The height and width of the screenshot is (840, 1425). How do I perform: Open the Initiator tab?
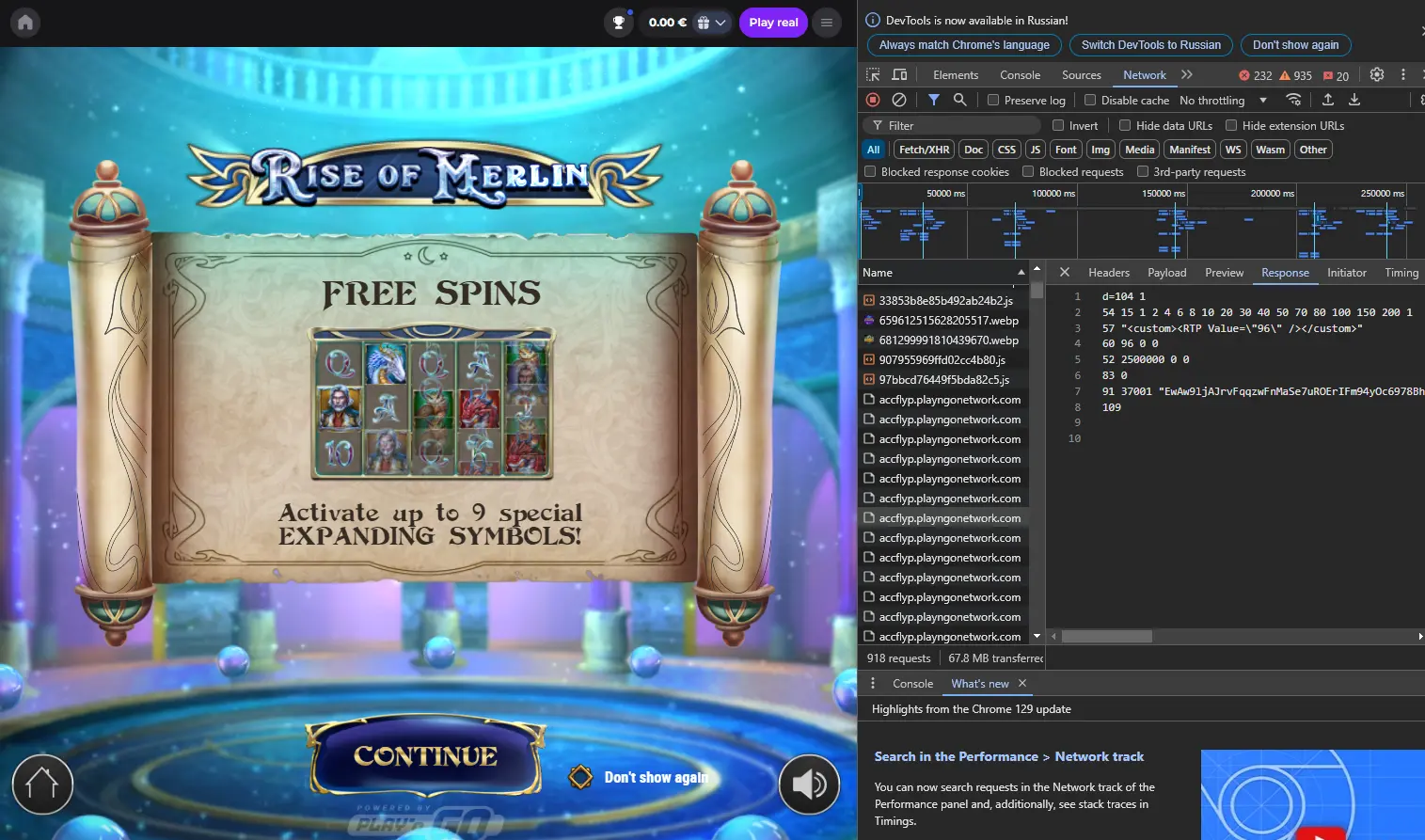tap(1346, 273)
